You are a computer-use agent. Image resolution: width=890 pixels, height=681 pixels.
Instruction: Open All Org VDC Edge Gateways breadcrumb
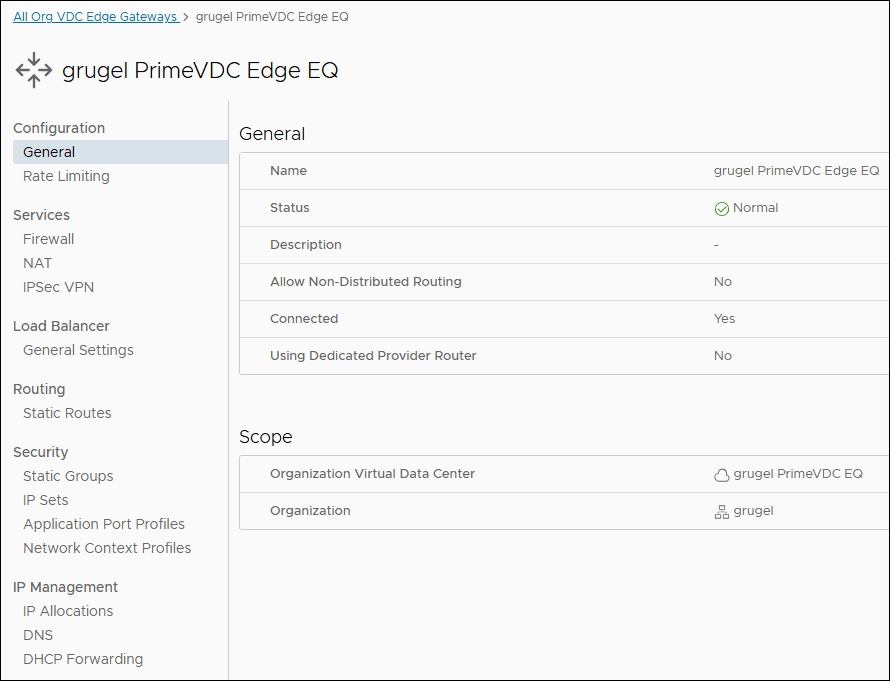[x=95, y=17]
